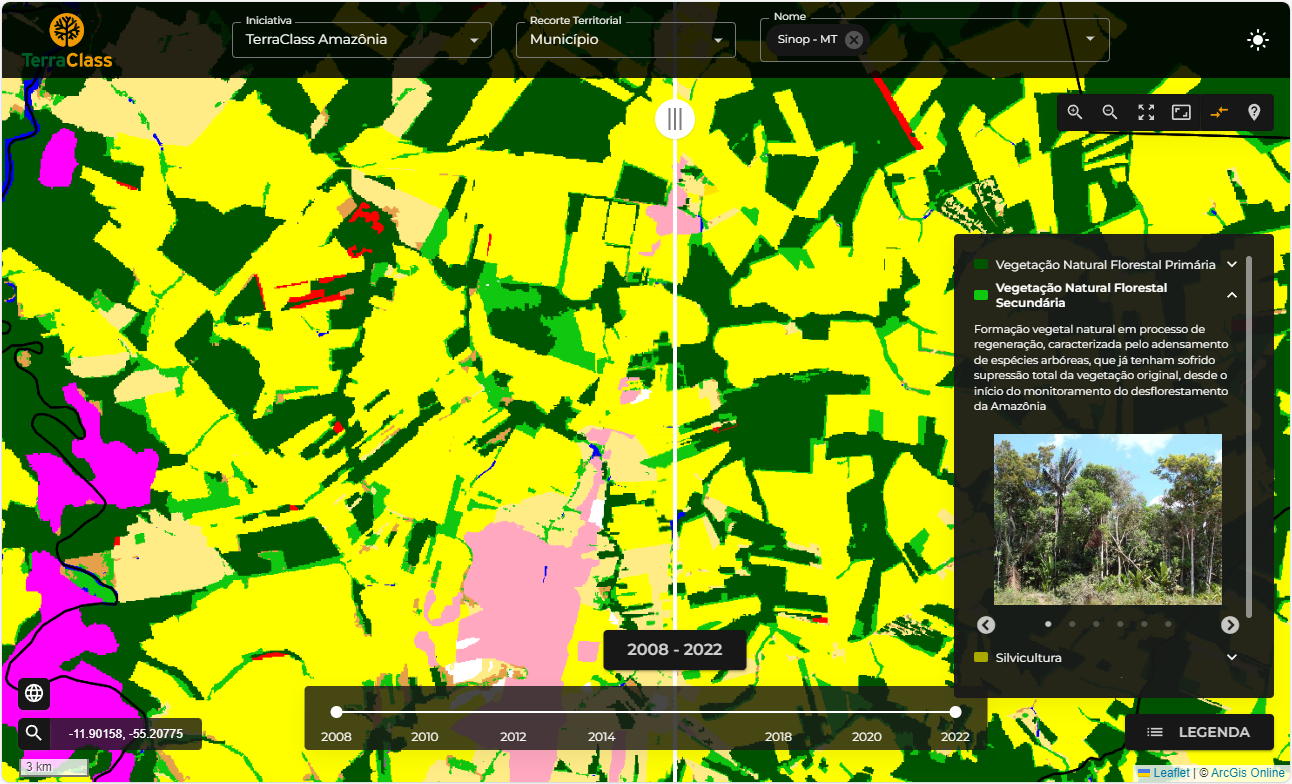Toggle light theme with sun icon

tap(1257, 40)
